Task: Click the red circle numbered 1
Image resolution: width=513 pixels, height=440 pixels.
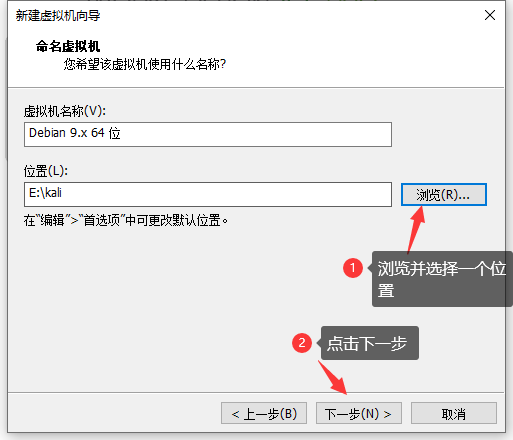Action: click(353, 268)
